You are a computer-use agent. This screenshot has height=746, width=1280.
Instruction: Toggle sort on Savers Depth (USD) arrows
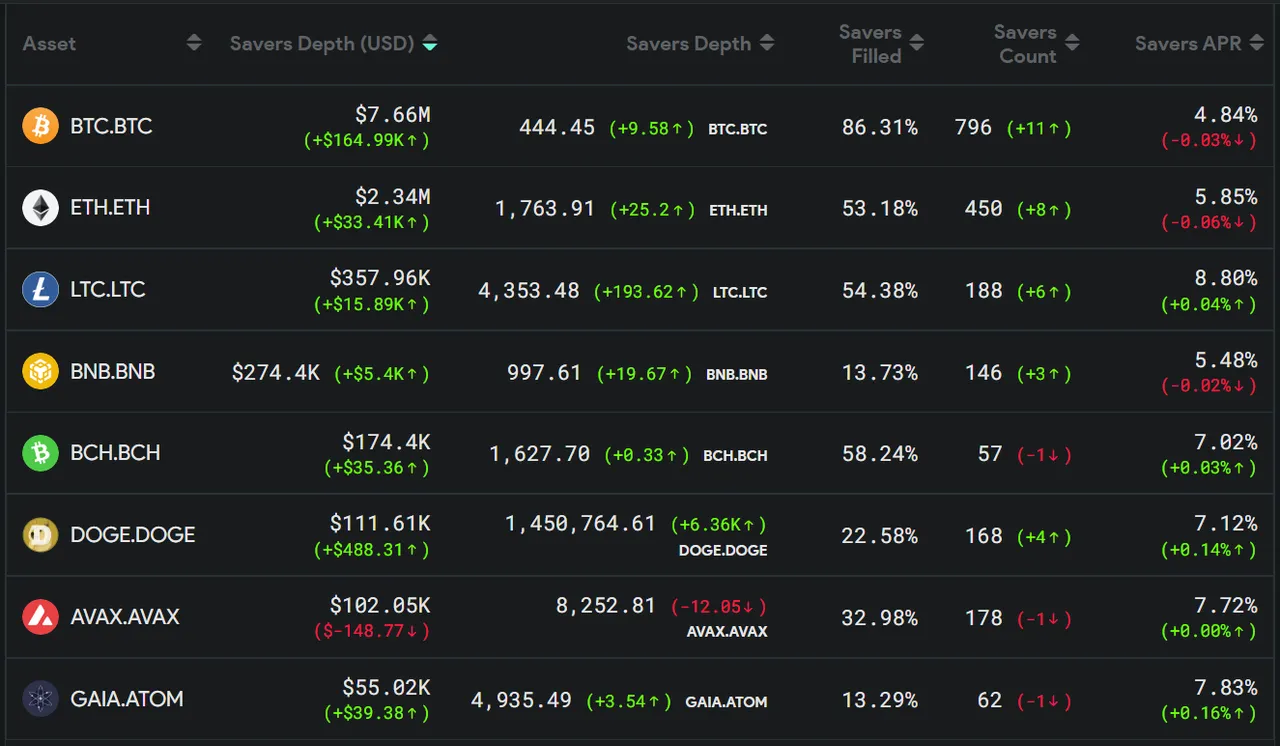tap(429, 43)
